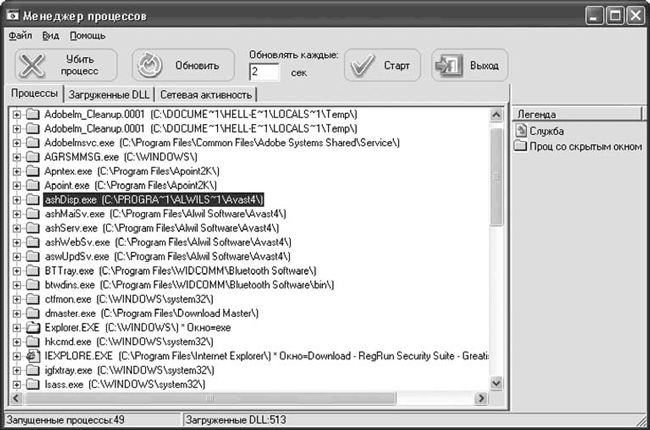Click the Служба legend icon
This screenshot has width=650, height=430.
click(x=522, y=132)
